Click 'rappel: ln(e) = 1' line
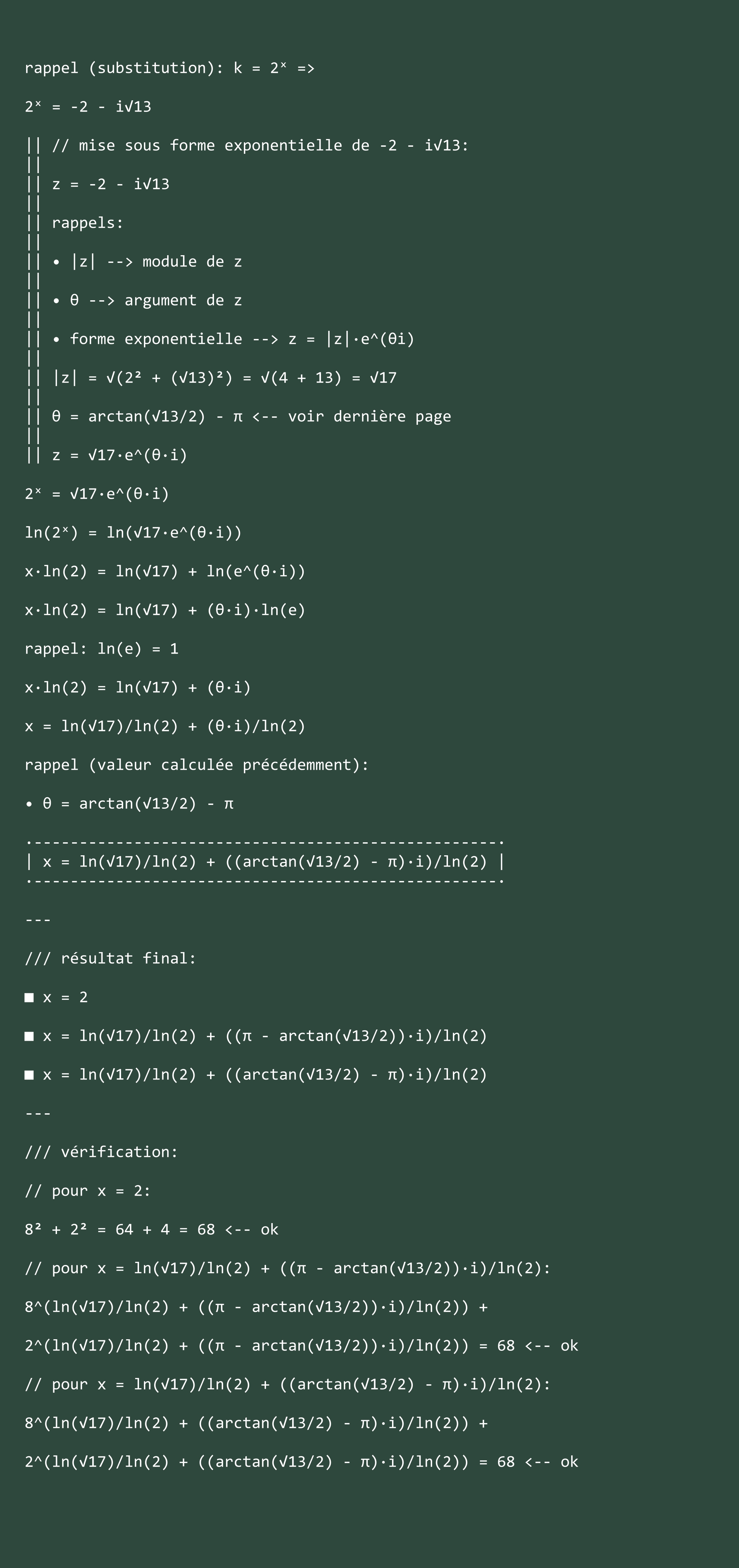739x1568 pixels. pyautogui.click(x=102, y=649)
